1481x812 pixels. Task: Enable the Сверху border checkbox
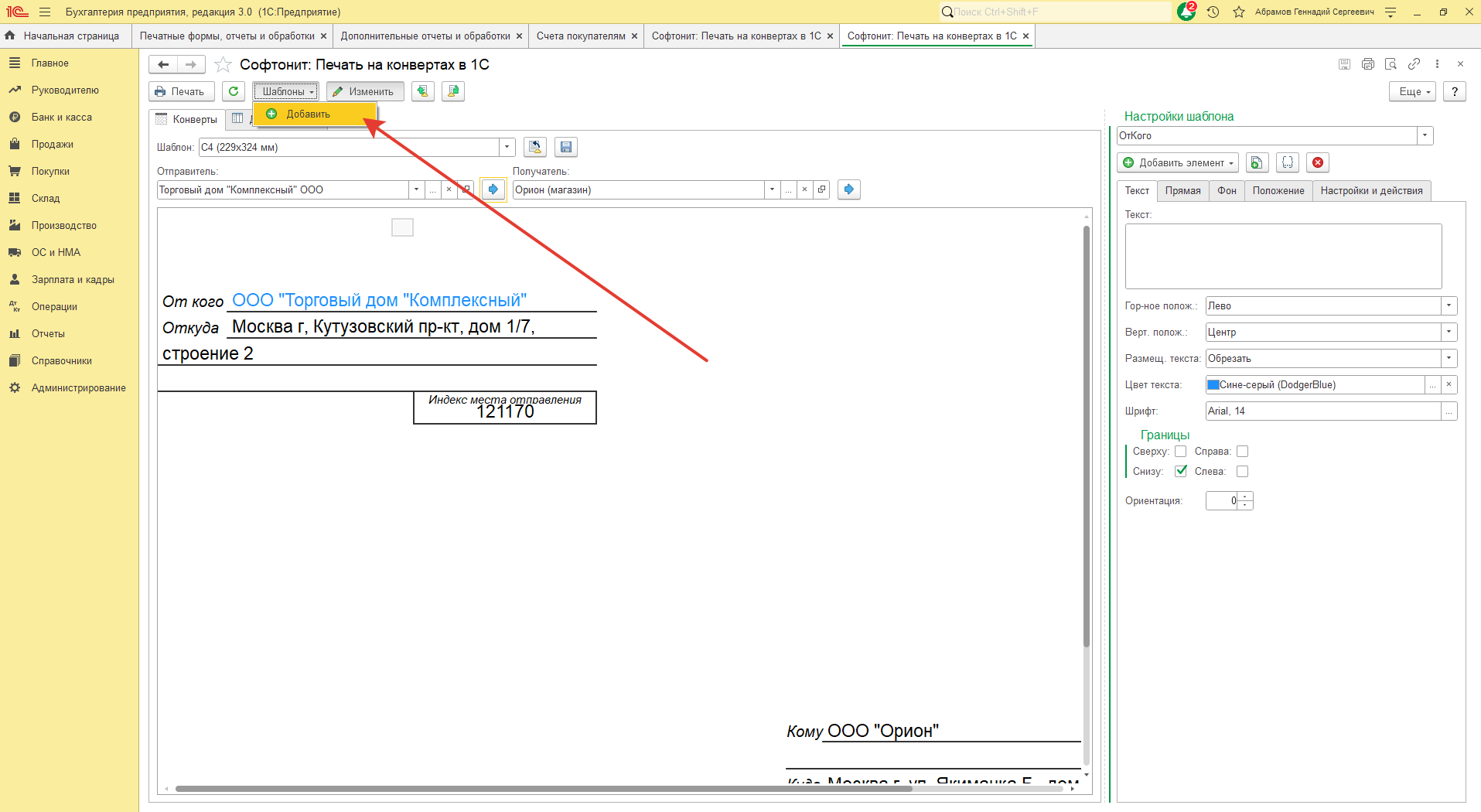(x=1180, y=452)
